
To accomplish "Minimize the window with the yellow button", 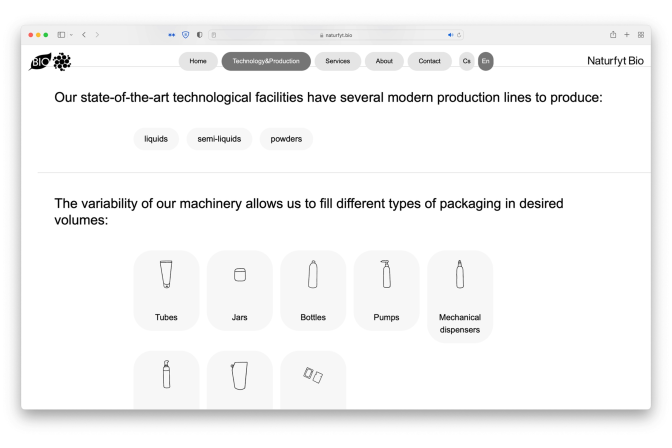I will coord(38,35).
